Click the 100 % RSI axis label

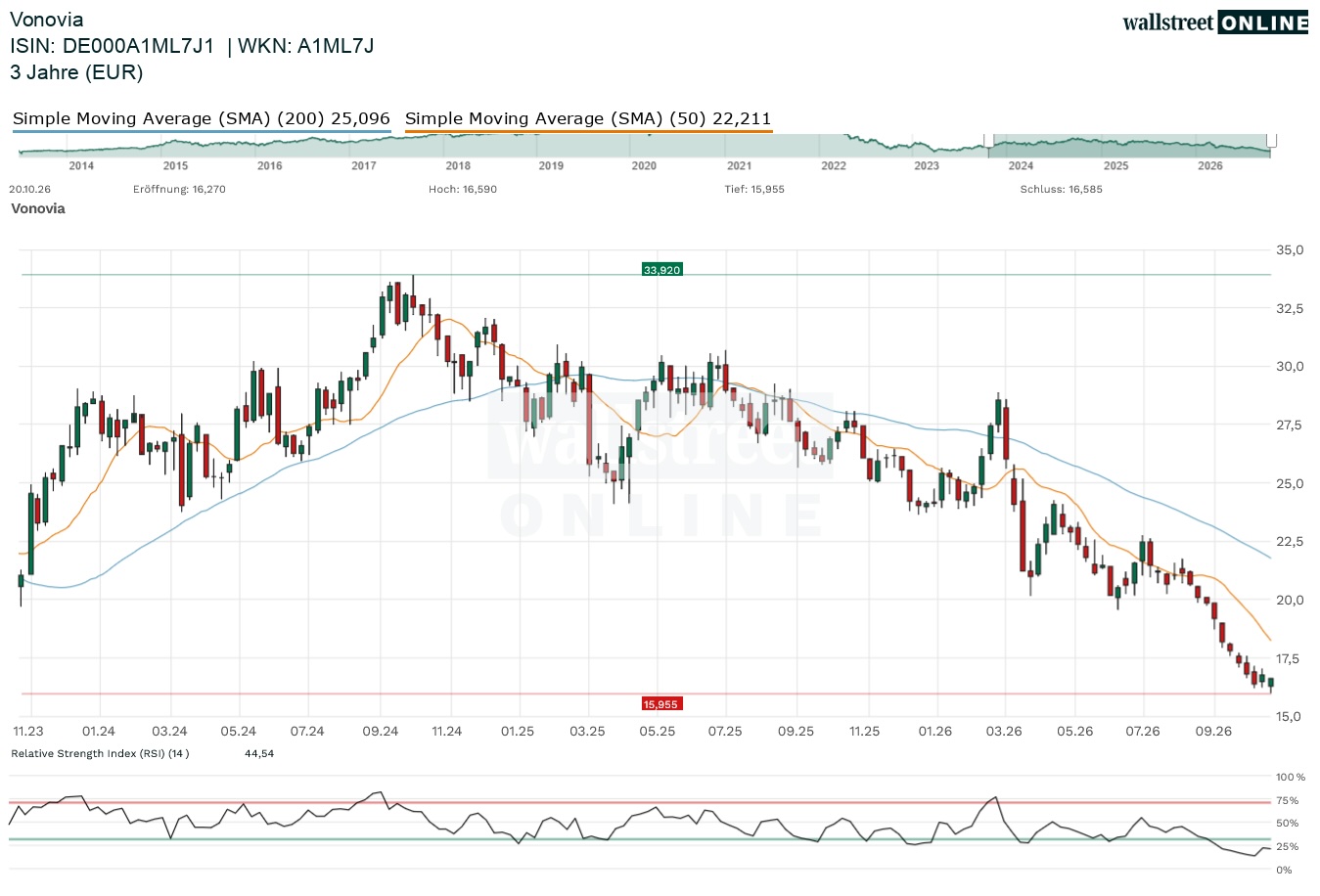(1291, 778)
